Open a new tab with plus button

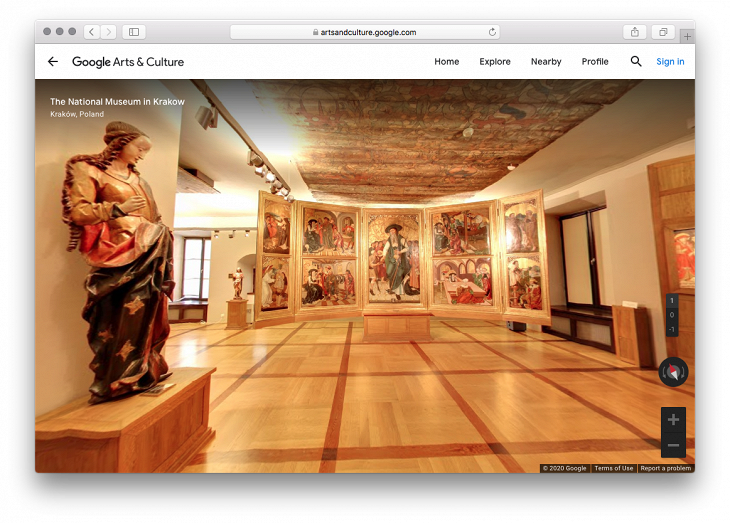click(x=687, y=36)
